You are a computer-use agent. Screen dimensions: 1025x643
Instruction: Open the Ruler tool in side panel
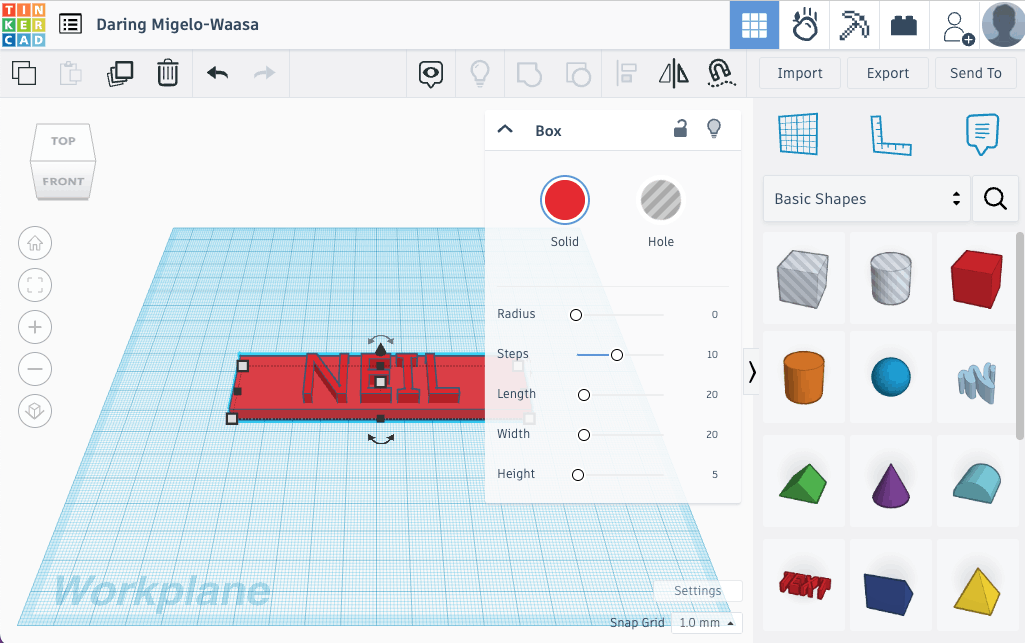click(x=890, y=135)
